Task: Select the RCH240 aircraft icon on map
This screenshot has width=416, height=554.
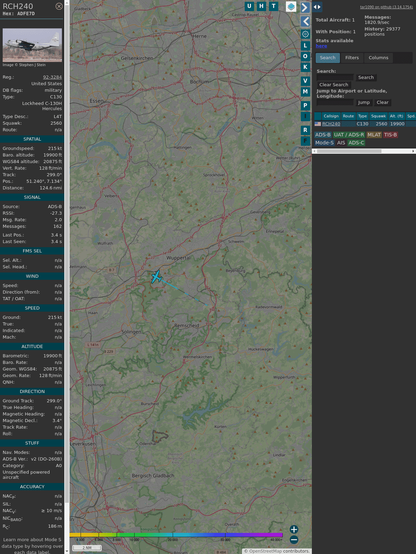Action: pyautogui.click(x=156, y=277)
